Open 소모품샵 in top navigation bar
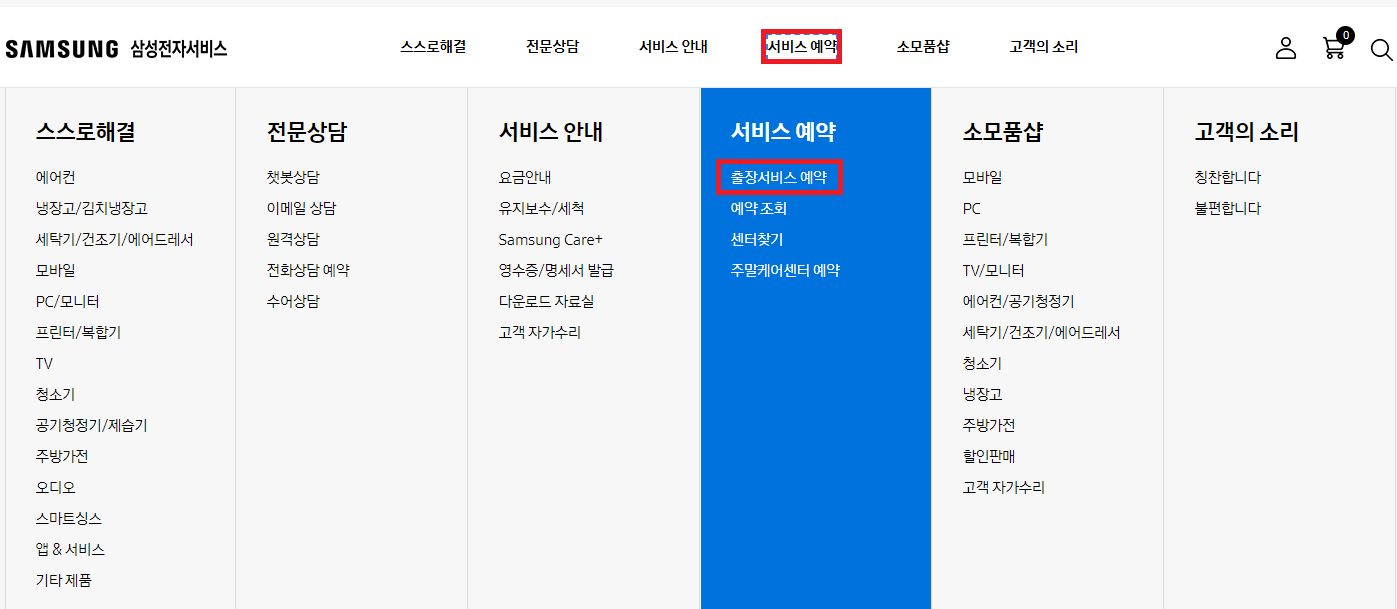 (x=923, y=47)
